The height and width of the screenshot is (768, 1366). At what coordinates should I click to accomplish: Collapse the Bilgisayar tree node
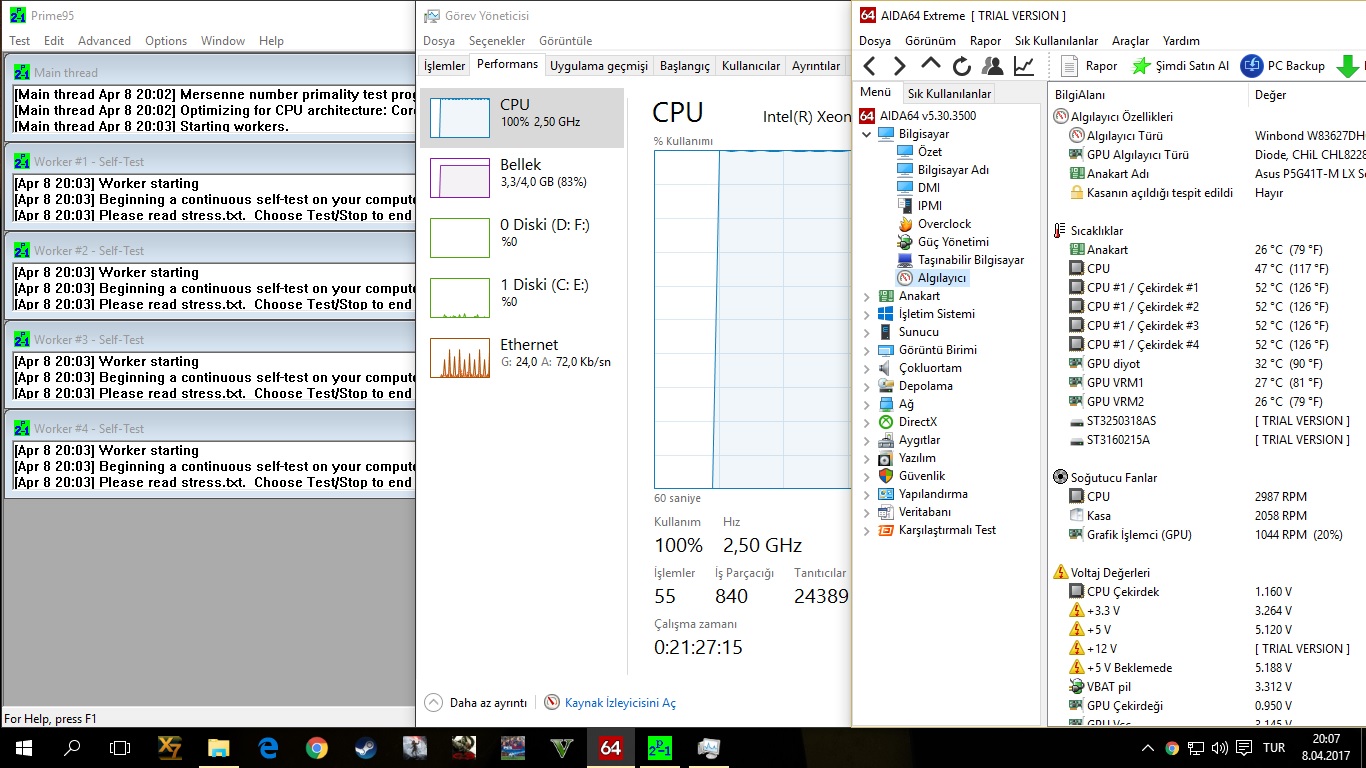(x=866, y=134)
